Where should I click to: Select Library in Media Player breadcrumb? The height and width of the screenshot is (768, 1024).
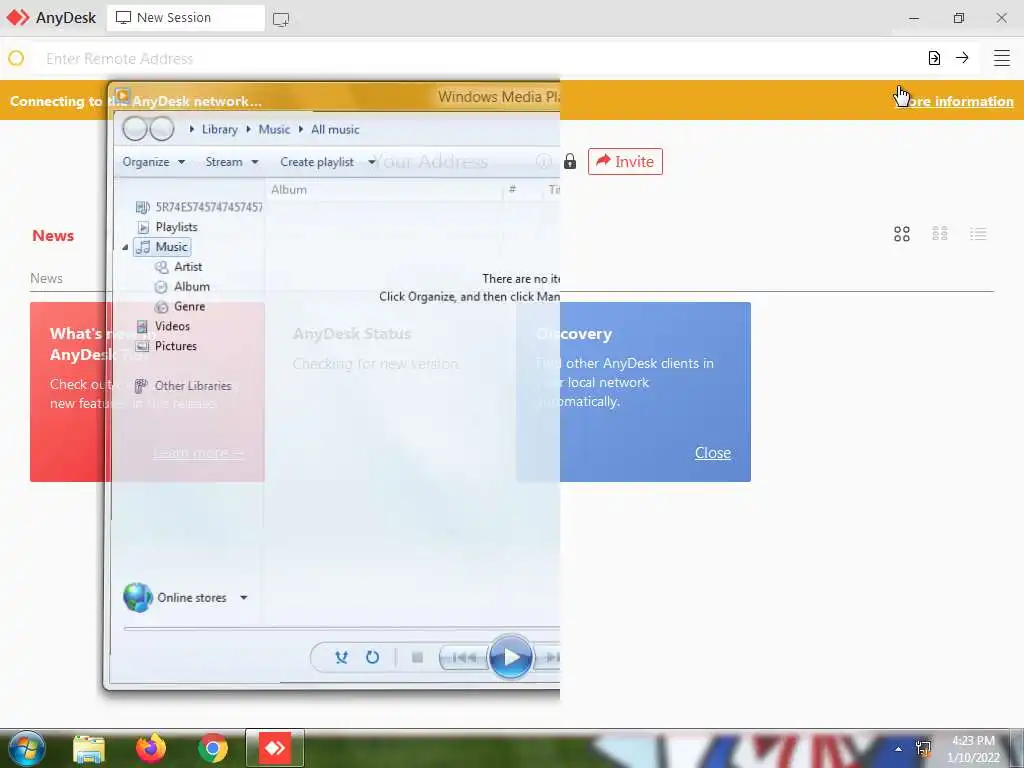pos(219,129)
